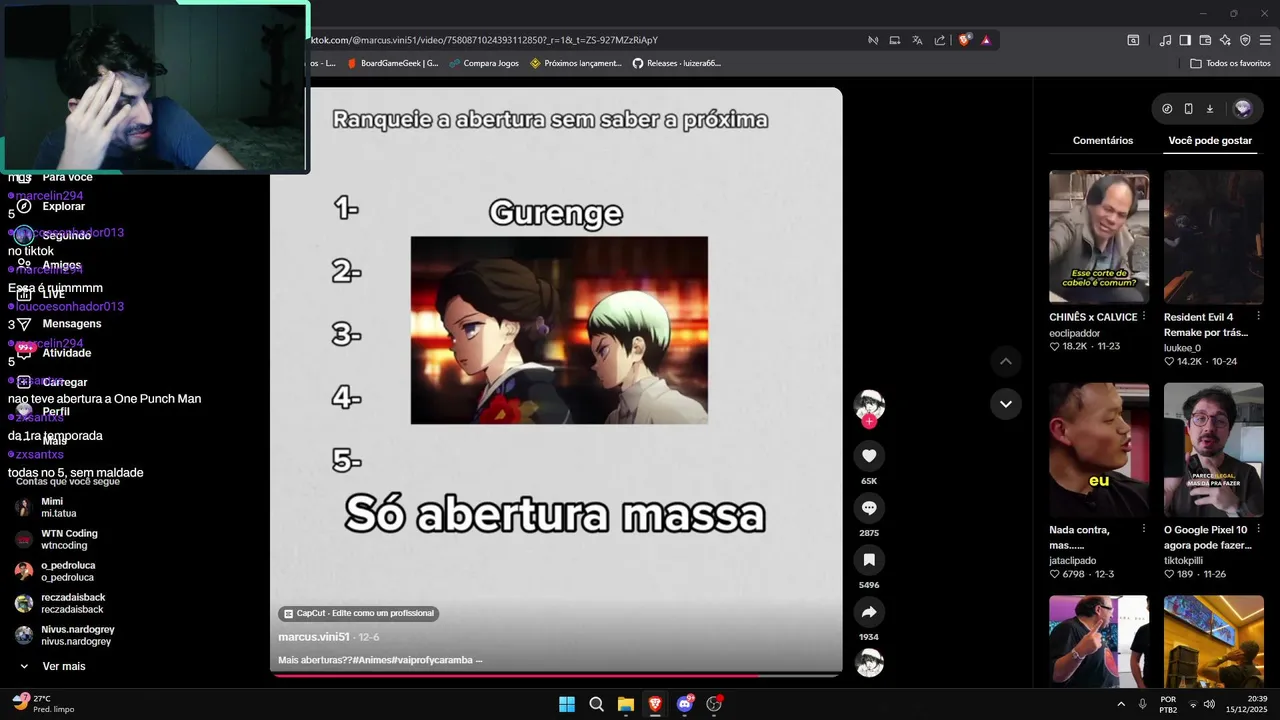Open the Windows Start menu
Image resolution: width=1280 pixels, height=720 pixels.
567,704
